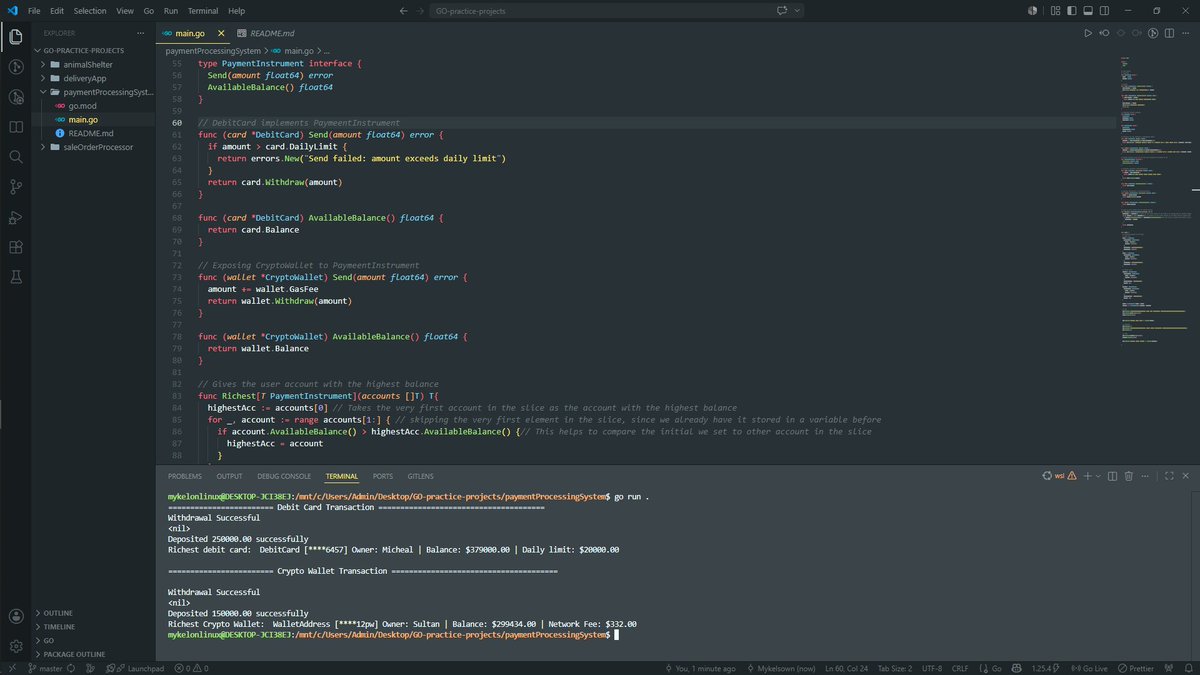Image resolution: width=1200 pixels, height=675 pixels.
Task: Split the editor to the right
Action: (x=1169, y=33)
